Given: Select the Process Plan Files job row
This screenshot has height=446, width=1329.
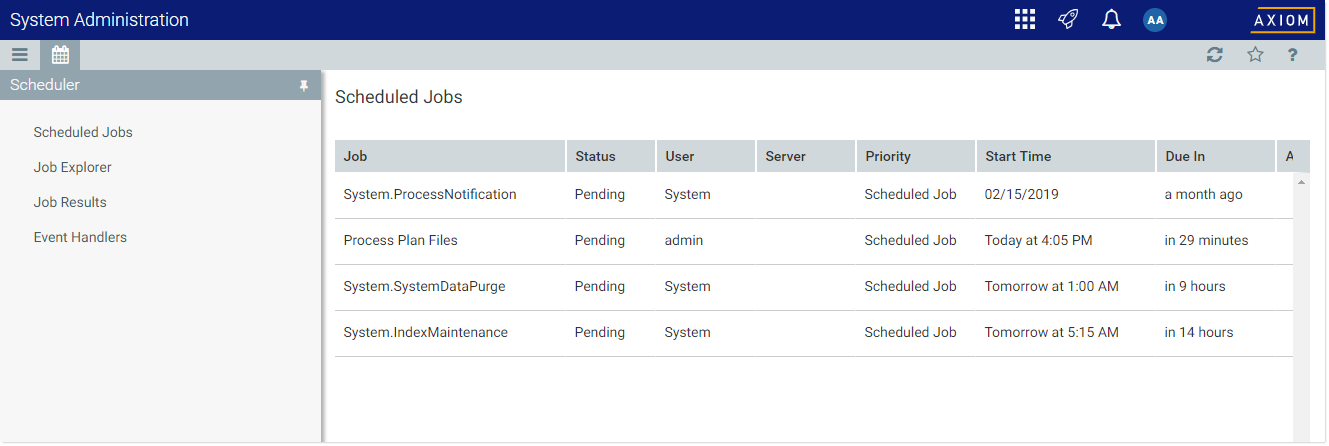Looking at the screenshot, I should (400, 241).
